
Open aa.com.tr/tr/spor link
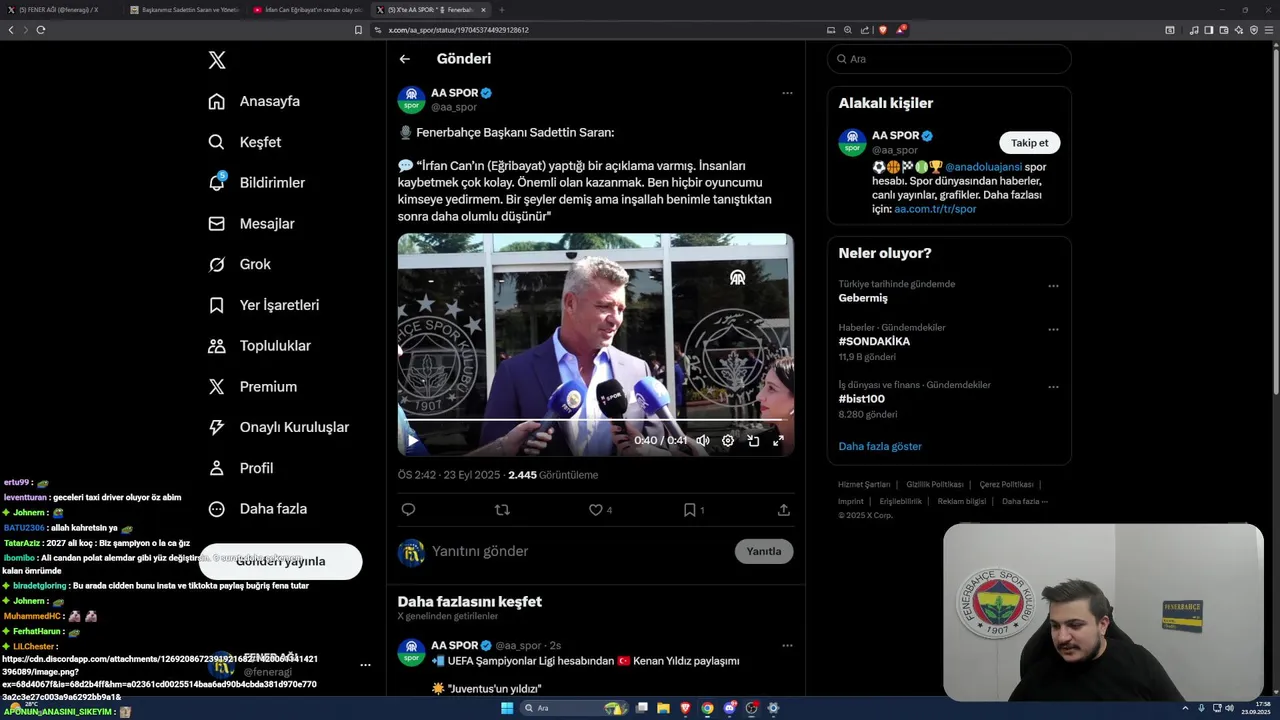[935, 209]
